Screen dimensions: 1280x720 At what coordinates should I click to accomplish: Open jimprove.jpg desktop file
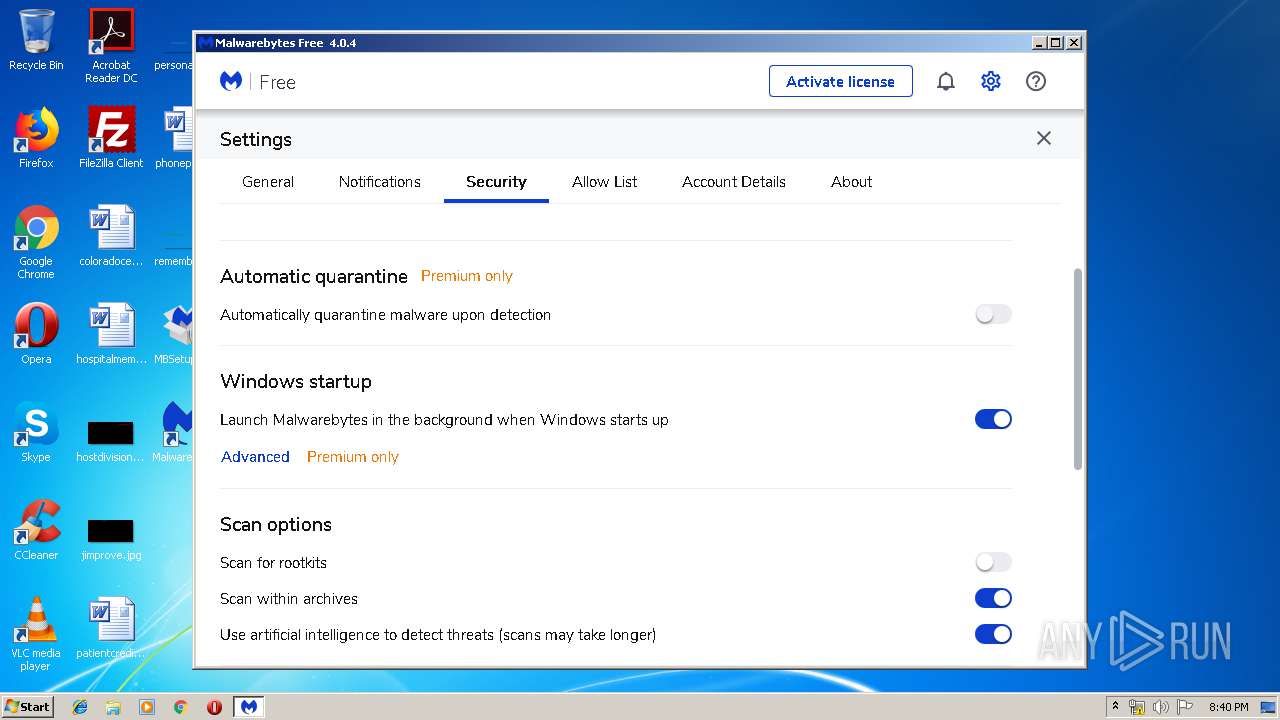tap(111, 539)
